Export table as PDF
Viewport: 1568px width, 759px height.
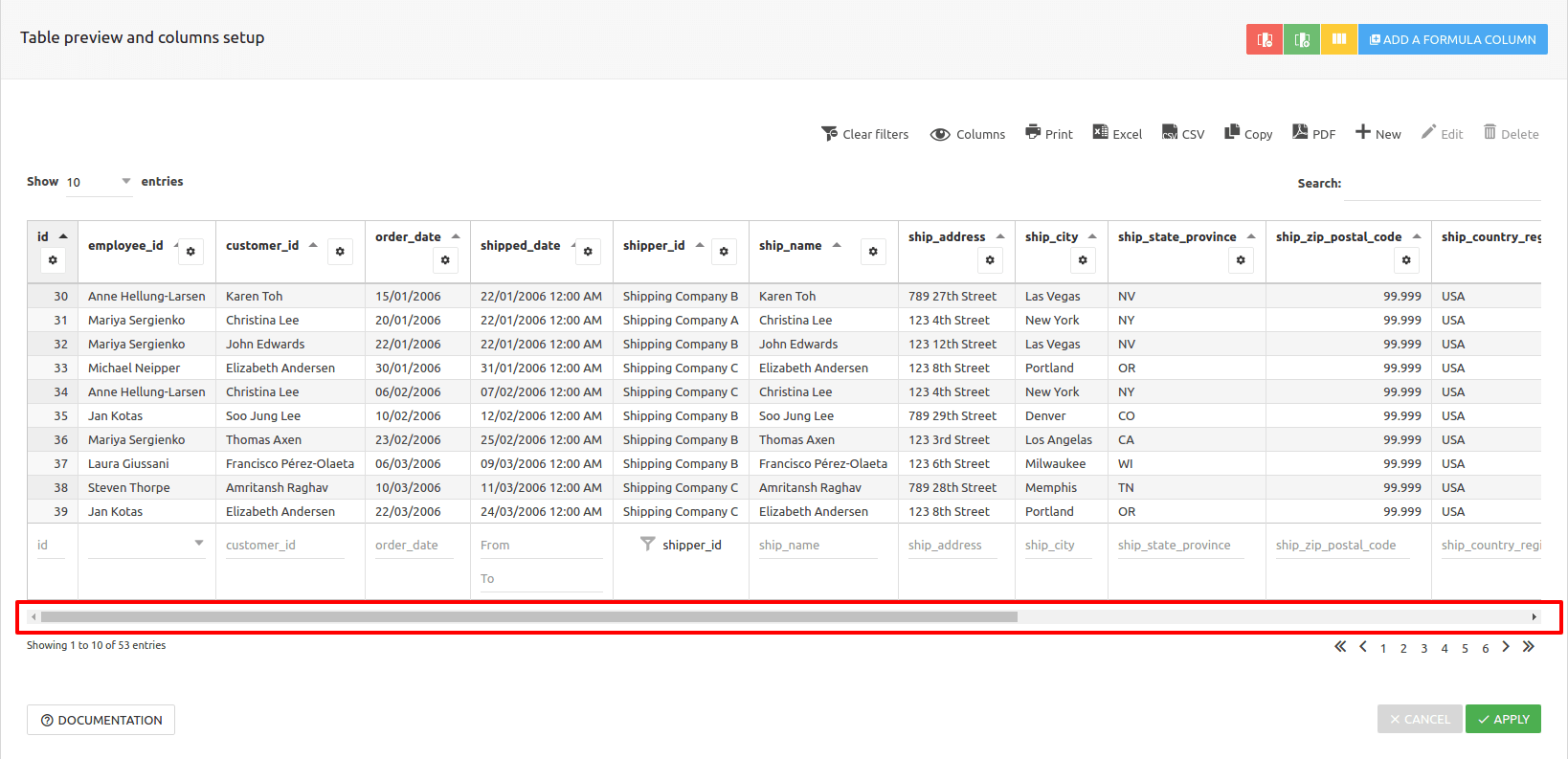pos(1313,134)
